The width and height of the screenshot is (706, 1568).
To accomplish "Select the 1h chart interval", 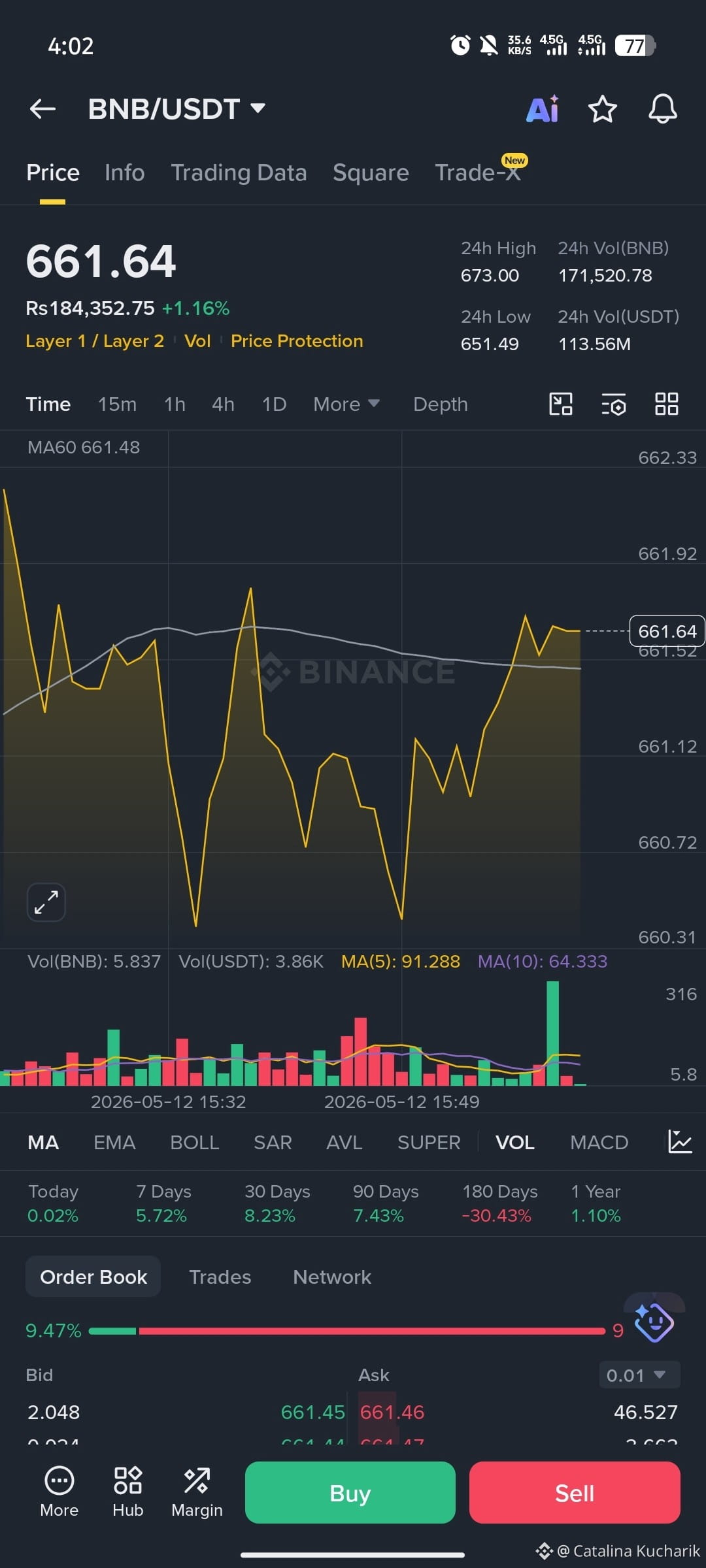I will tap(175, 404).
